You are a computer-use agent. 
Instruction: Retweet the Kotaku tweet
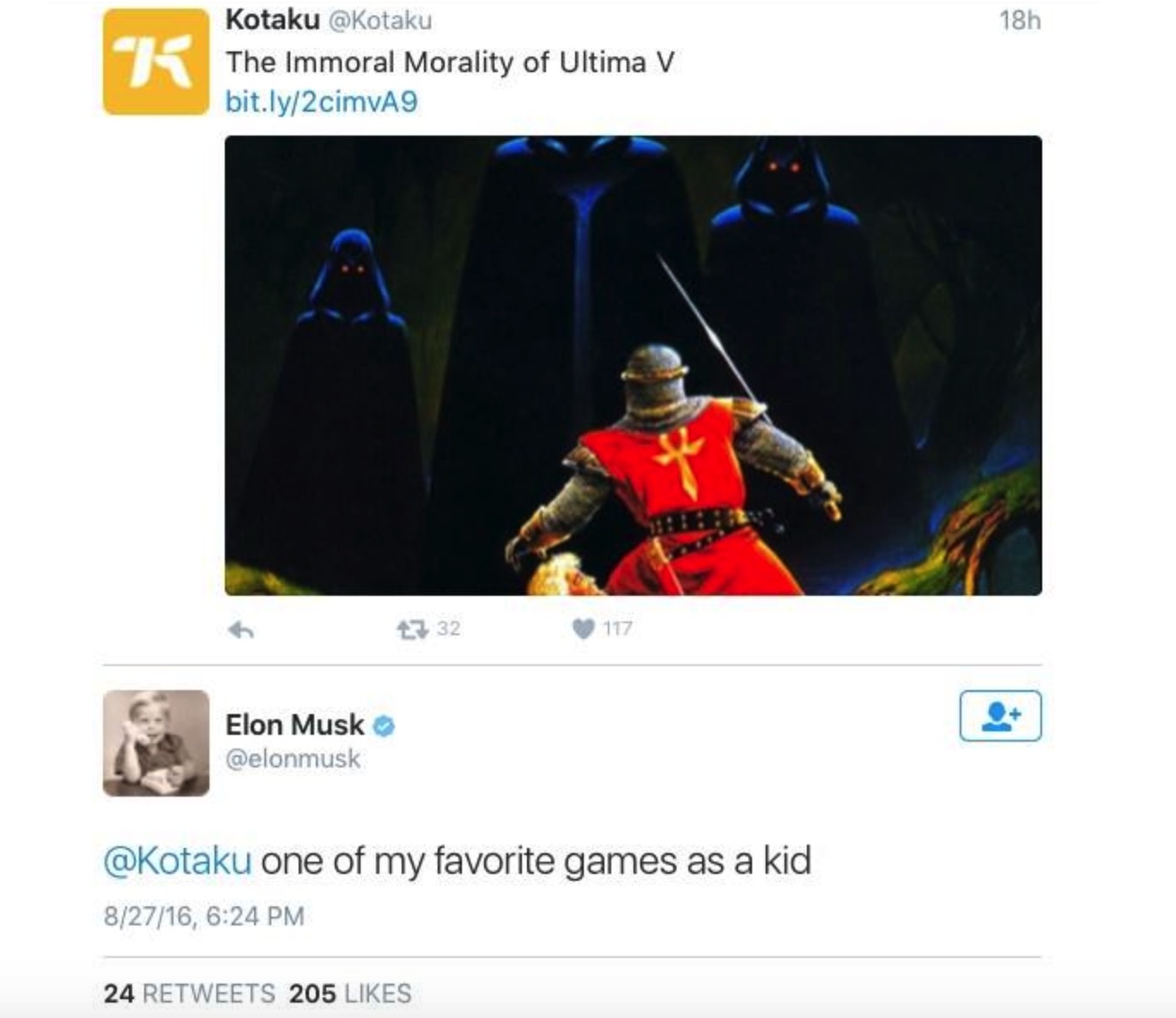click(x=412, y=630)
